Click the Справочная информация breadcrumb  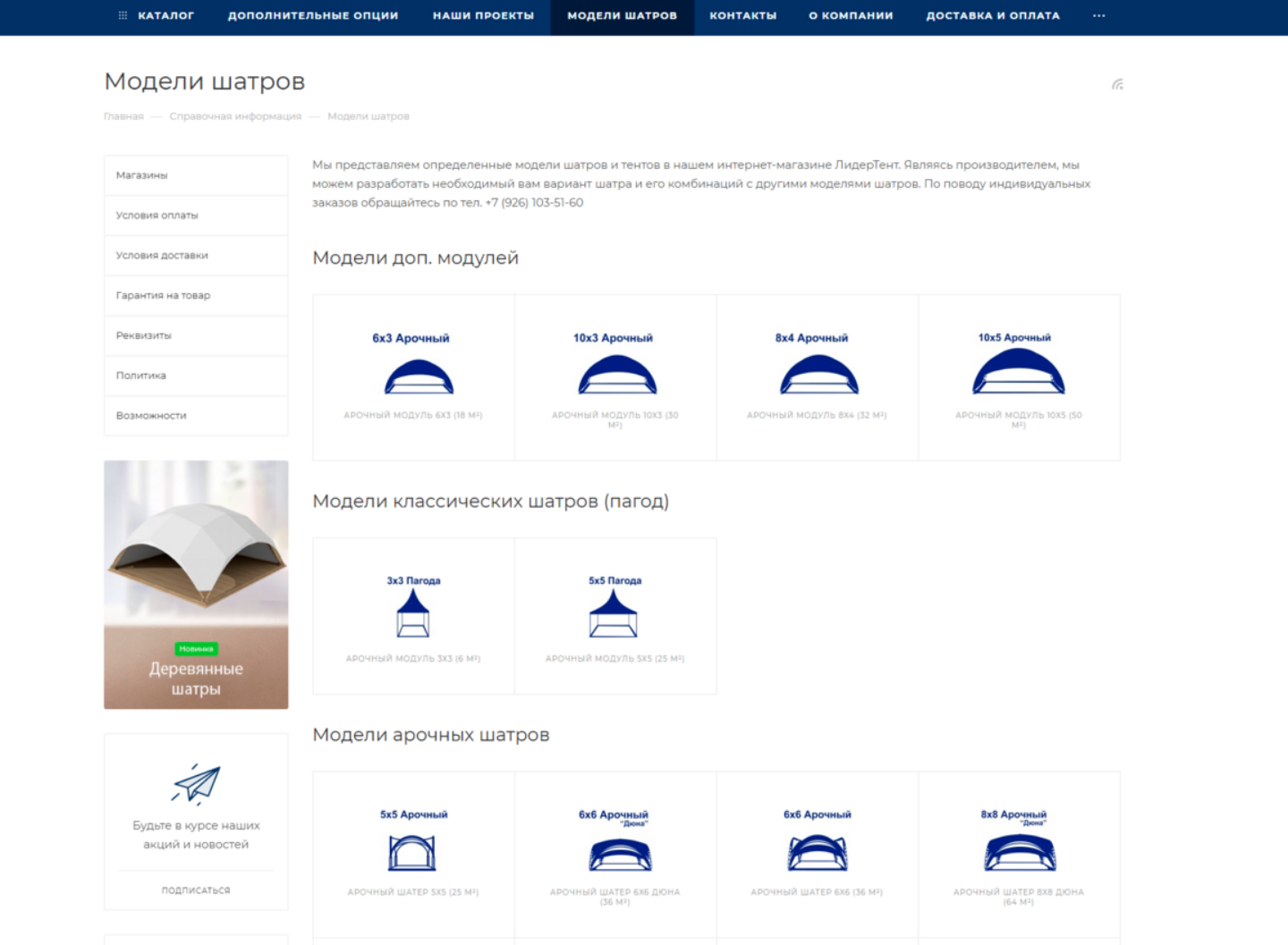tap(235, 116)
